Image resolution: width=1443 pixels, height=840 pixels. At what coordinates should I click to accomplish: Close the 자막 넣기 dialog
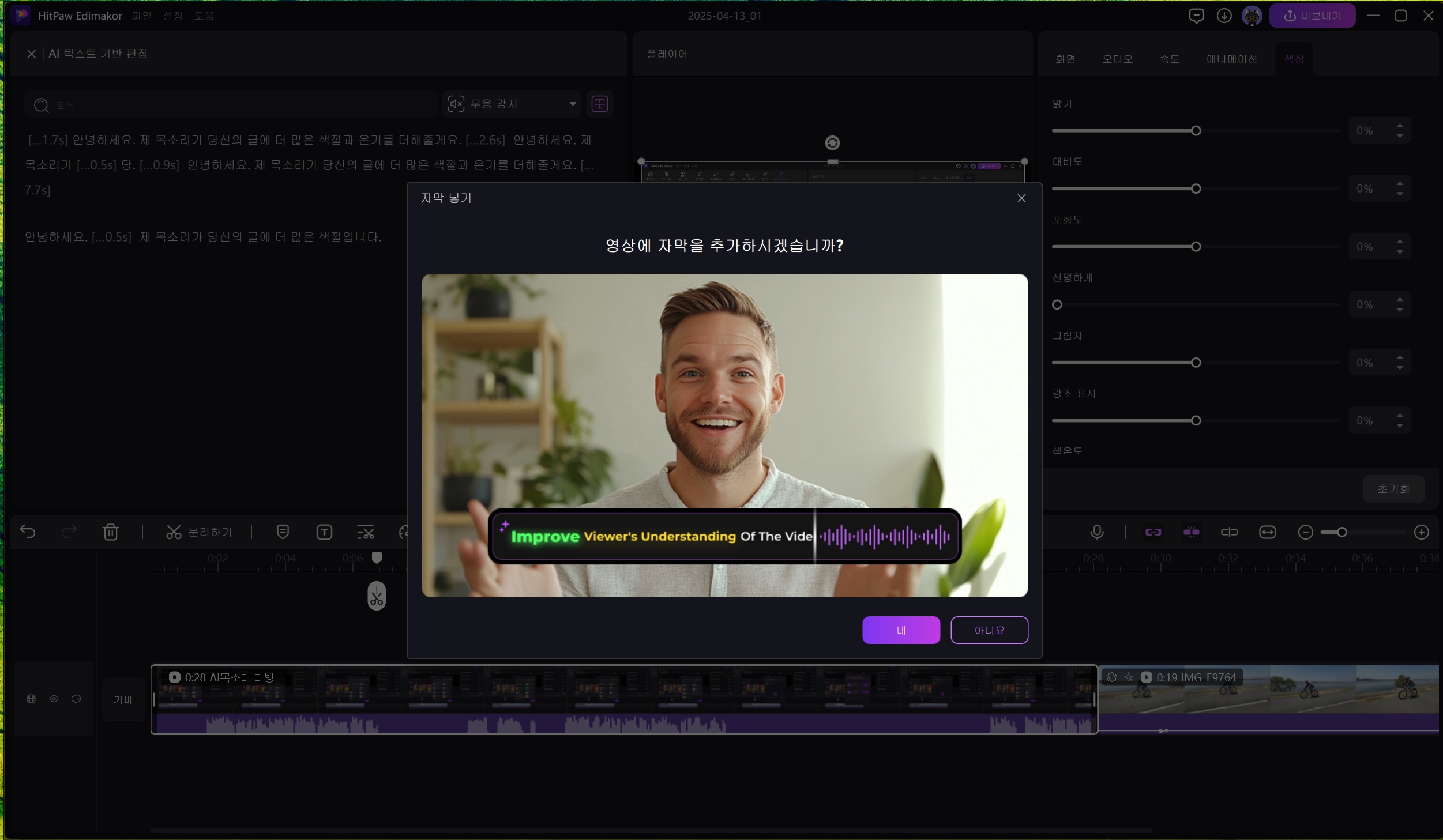click(1021, 198)
